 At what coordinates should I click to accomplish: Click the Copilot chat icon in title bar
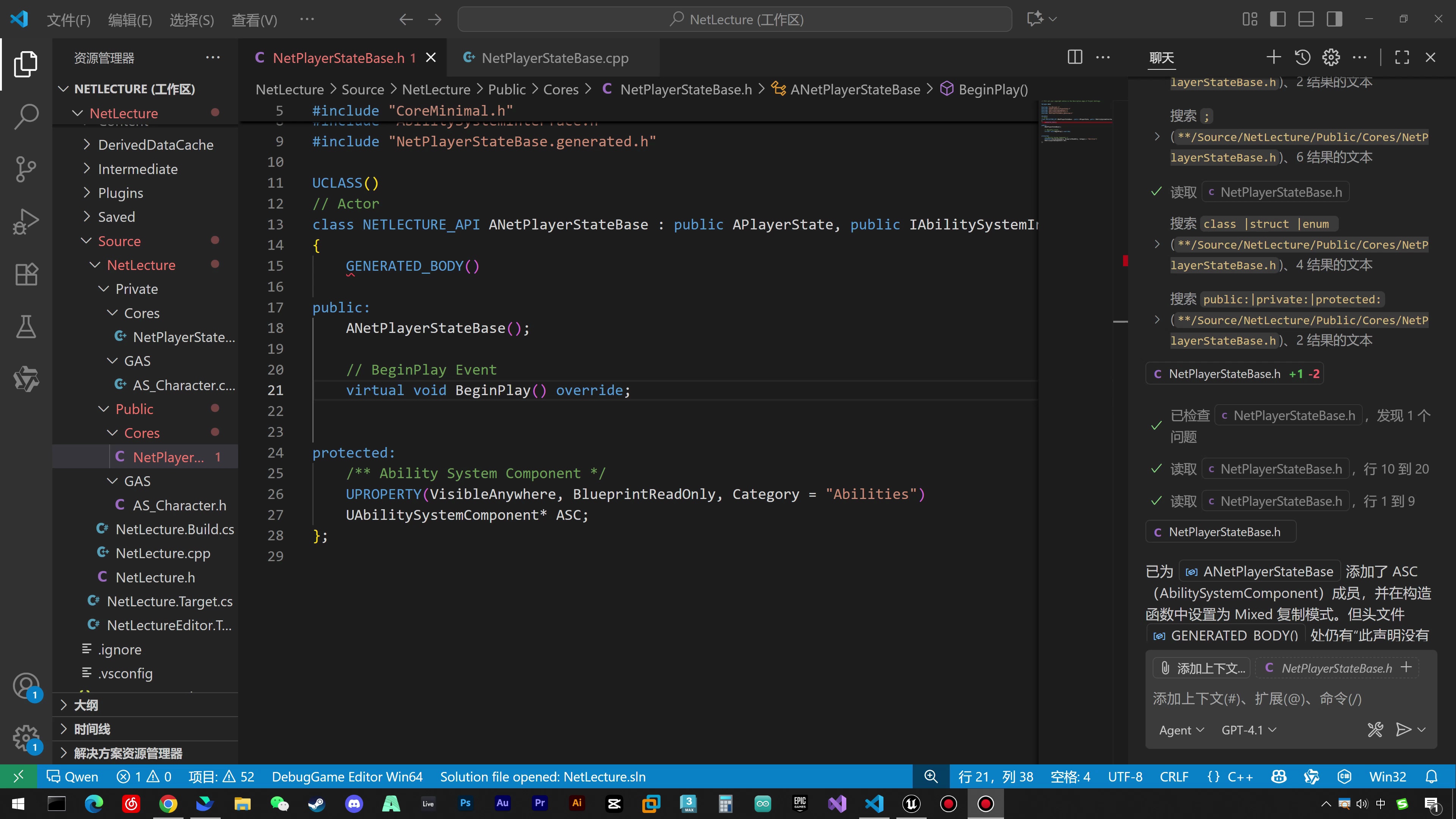point(1036,19)
